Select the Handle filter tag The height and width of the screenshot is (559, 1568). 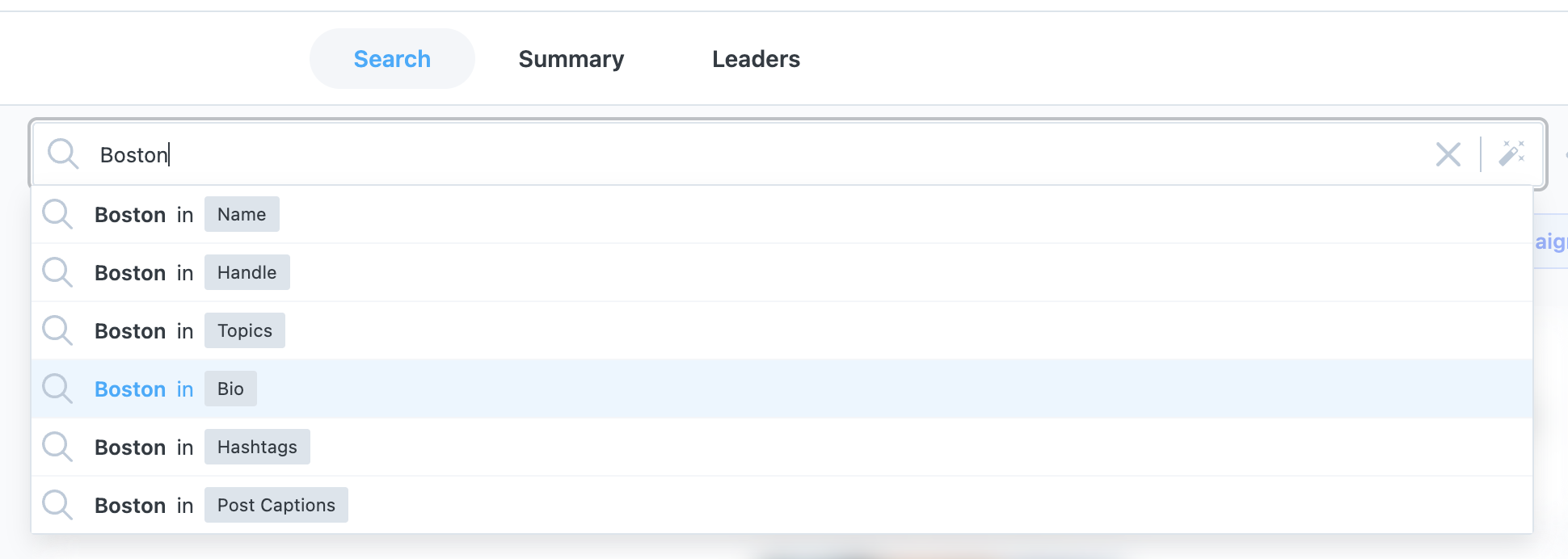[x=247, y=273]
